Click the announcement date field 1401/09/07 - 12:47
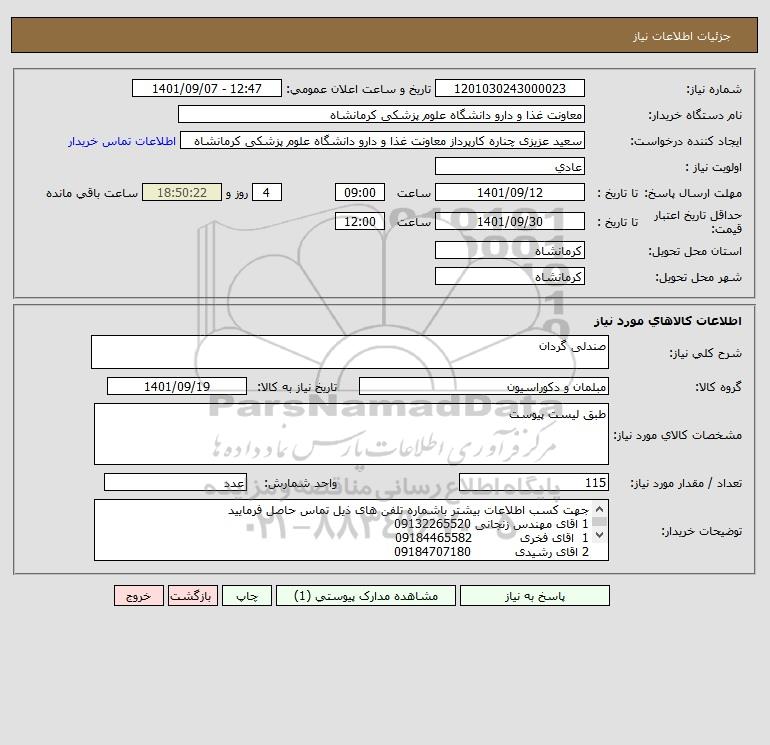 pos(207,88)
